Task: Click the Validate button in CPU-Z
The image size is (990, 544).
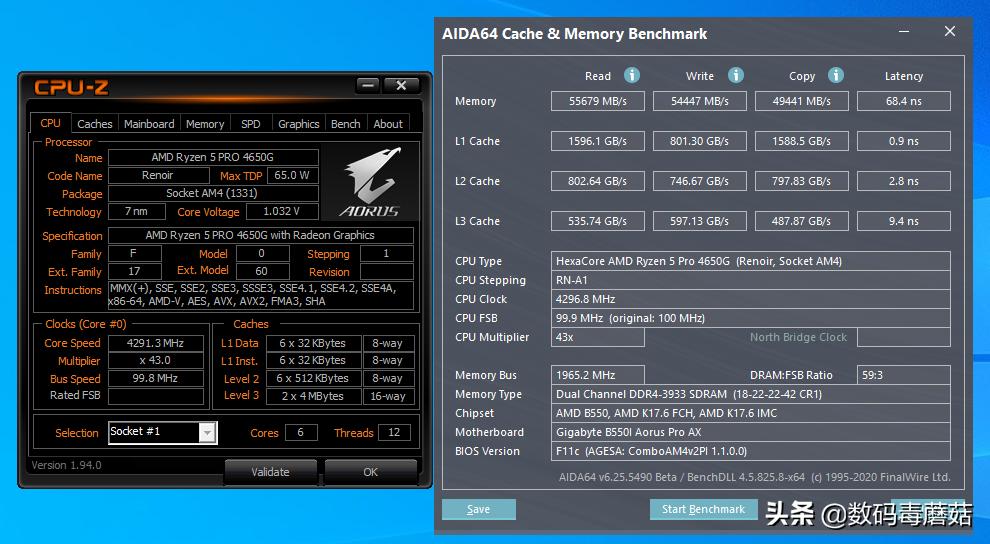Action: pyautogui.click(x=270, y=471)
